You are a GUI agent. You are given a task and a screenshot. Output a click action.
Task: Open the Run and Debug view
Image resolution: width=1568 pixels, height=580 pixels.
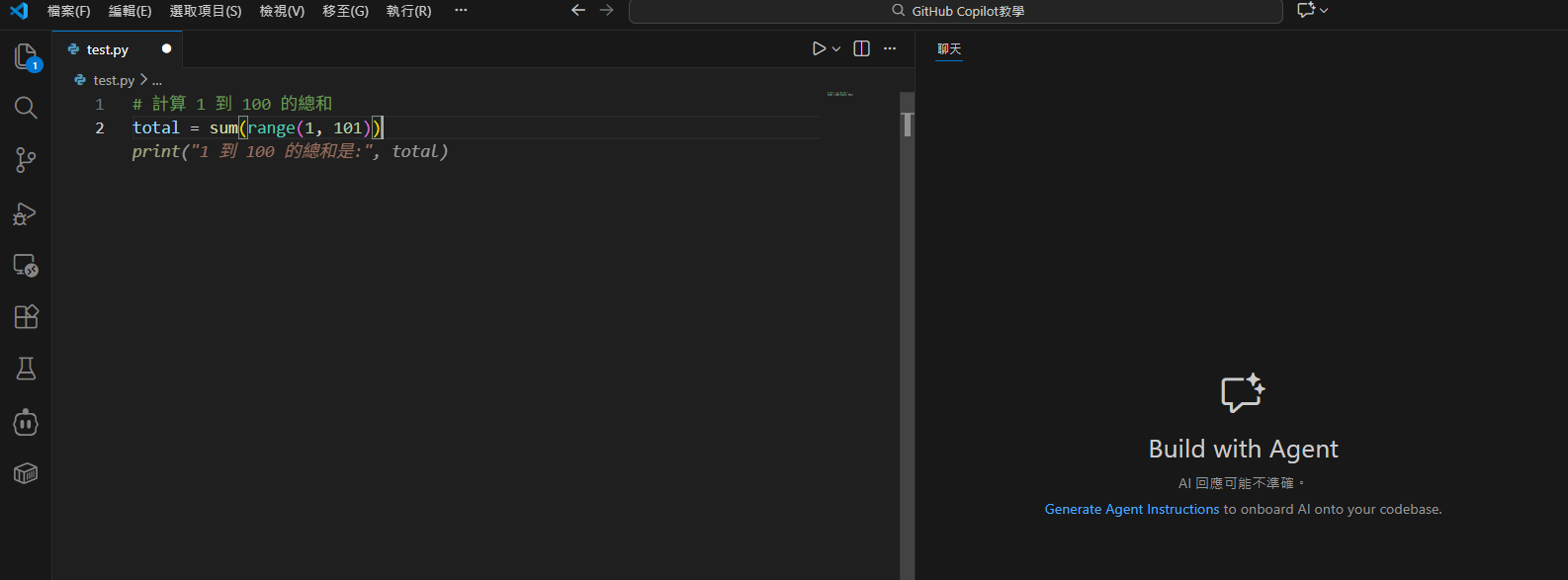[x=26, y=213]
